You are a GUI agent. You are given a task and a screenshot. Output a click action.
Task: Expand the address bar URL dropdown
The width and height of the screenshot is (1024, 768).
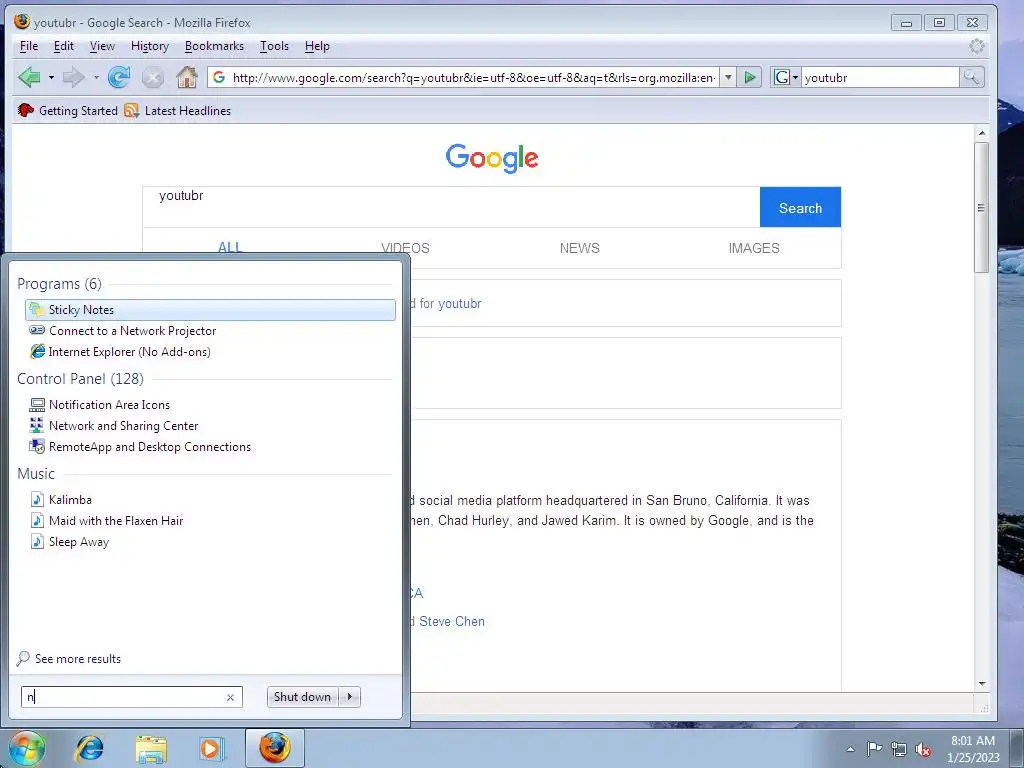728,78
